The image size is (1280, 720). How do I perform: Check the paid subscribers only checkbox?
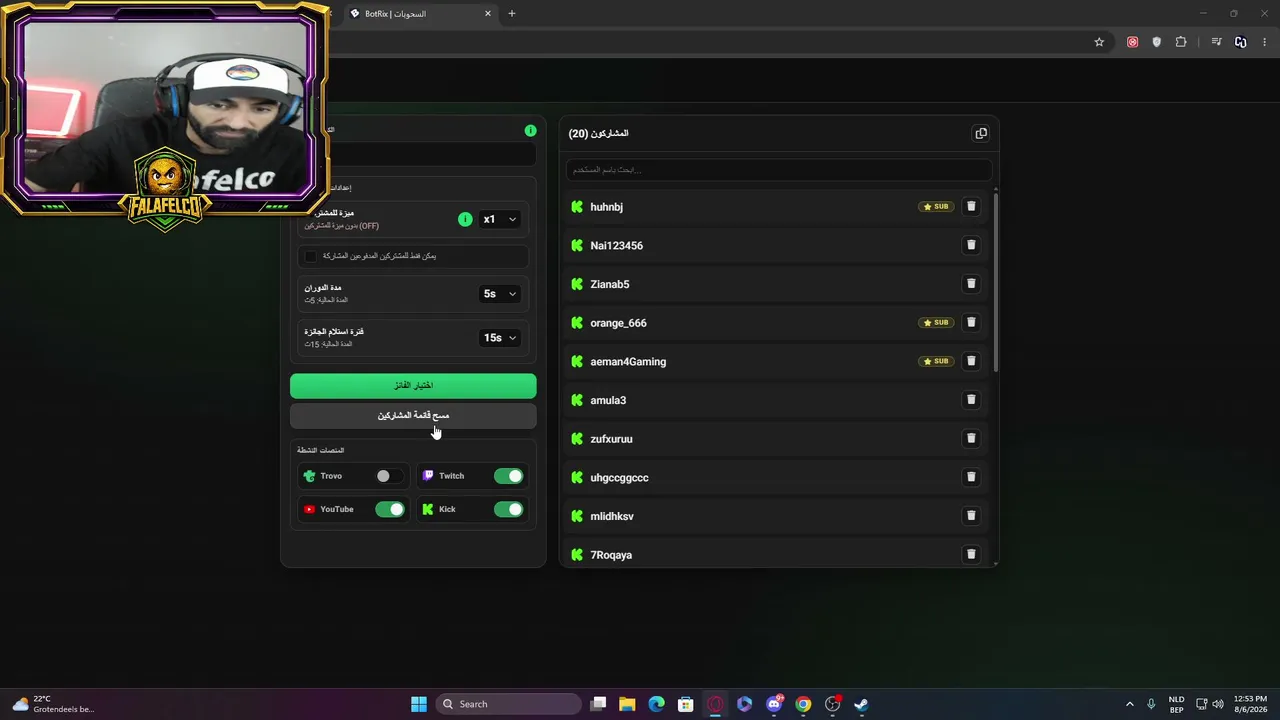(310, 256)
